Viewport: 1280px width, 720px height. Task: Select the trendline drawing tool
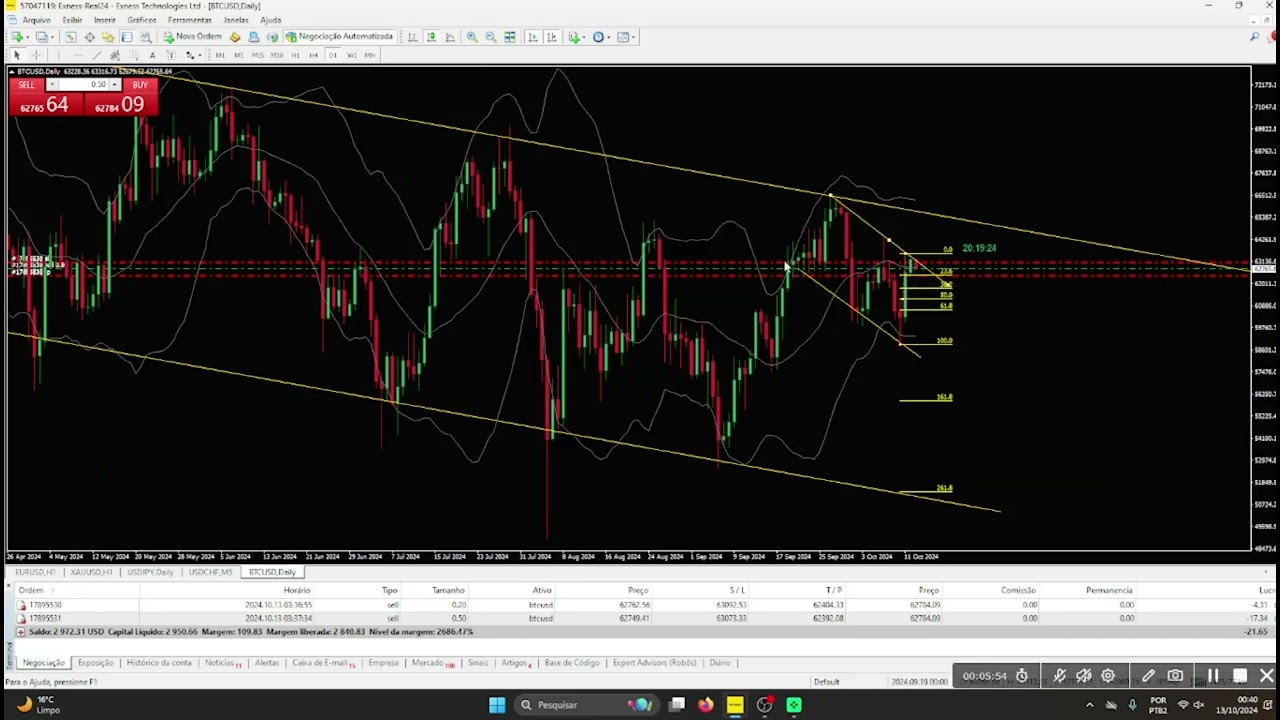[96, 55]
